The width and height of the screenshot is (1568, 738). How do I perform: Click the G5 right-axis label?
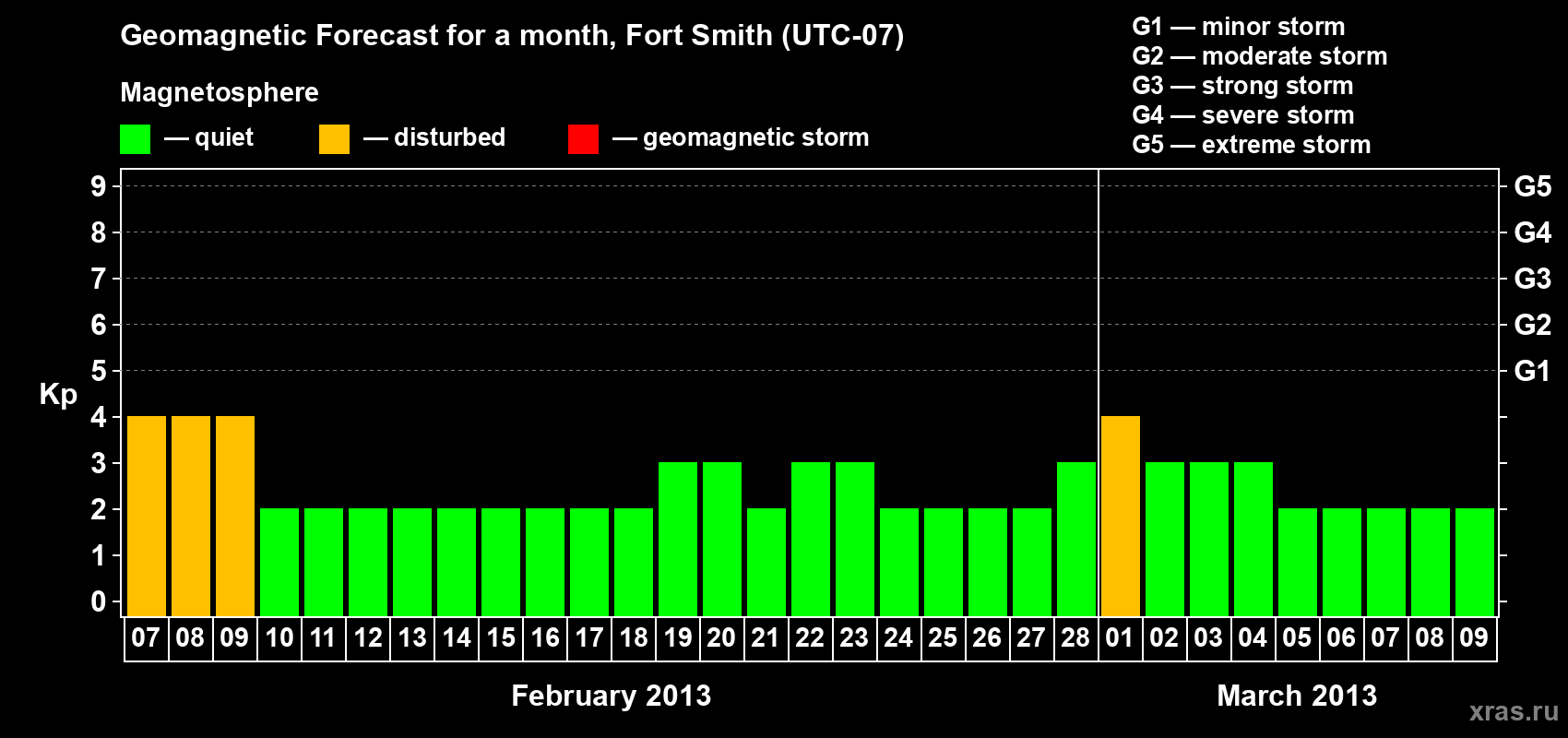click(1533, 186)
